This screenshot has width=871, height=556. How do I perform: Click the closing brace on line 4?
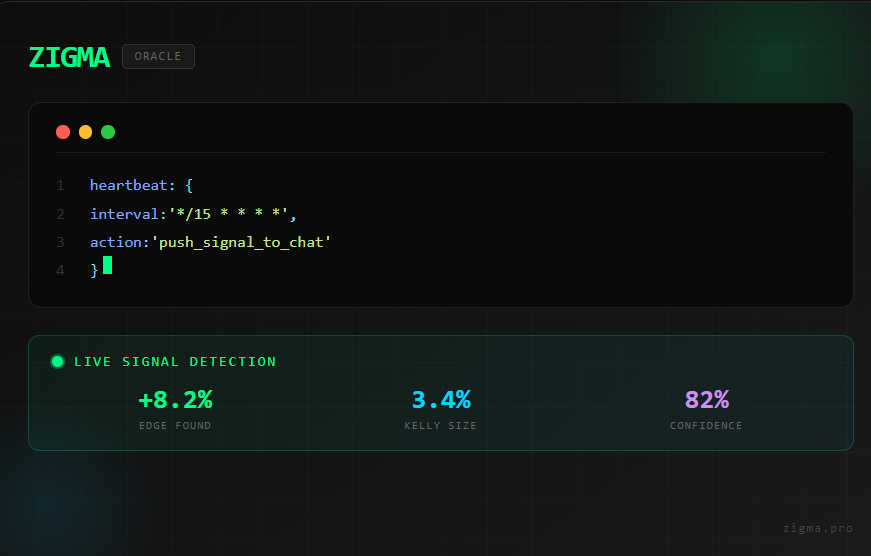tap(94, 271)
